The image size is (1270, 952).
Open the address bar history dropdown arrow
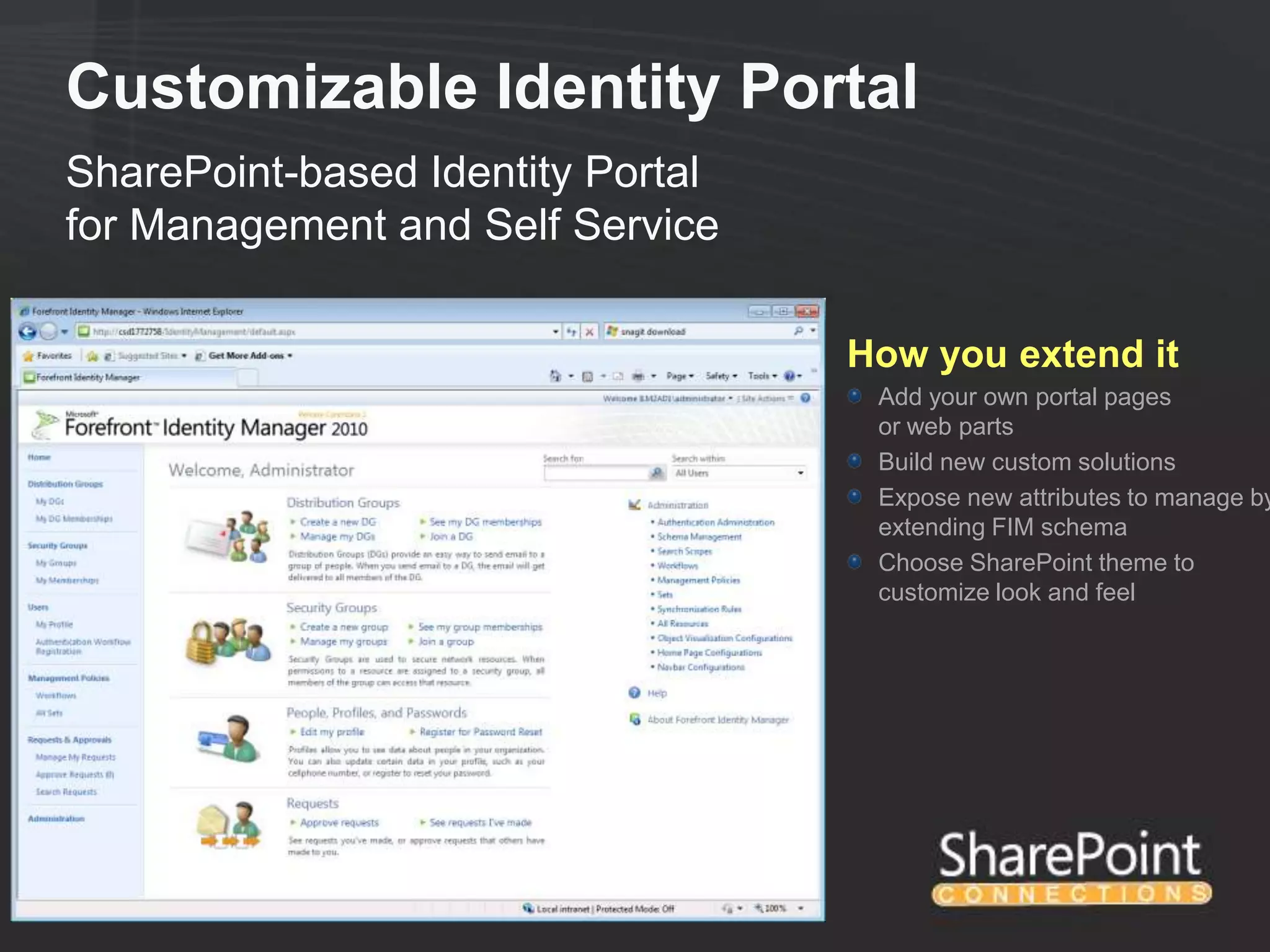[x=556, y=332]
